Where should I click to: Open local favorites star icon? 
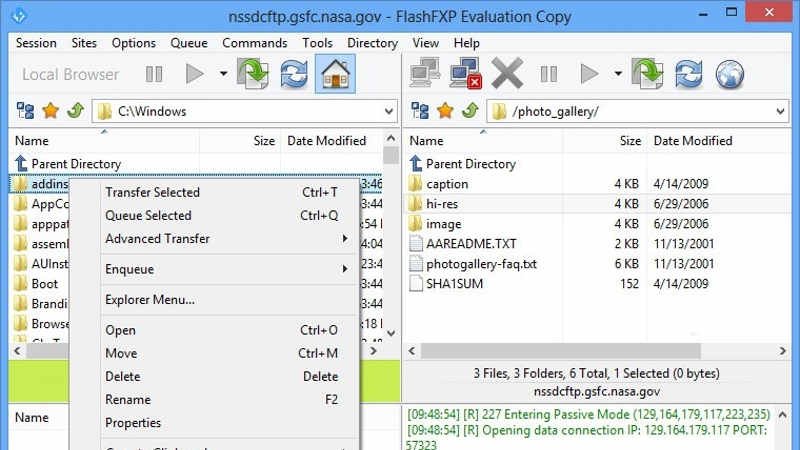51,111
